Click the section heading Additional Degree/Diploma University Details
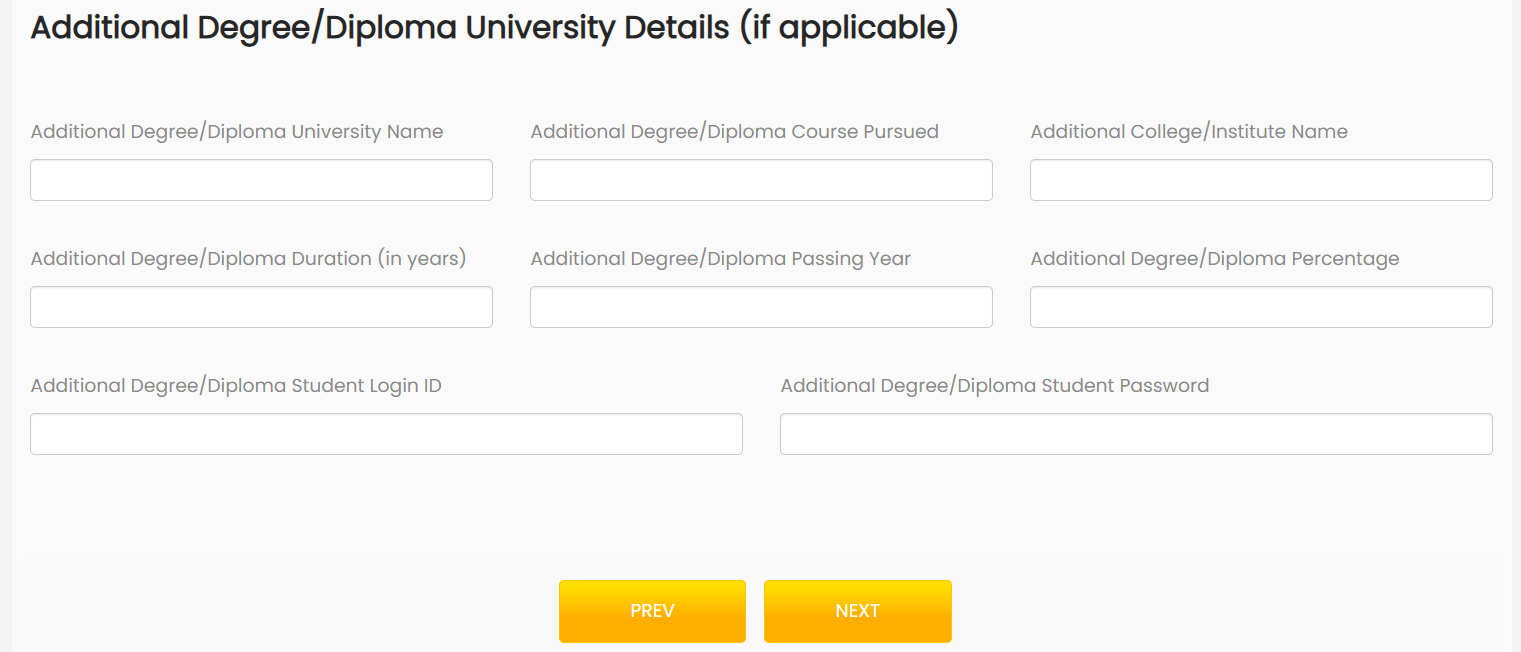Screen dimensions: 1521x652 tap(494, 27)
